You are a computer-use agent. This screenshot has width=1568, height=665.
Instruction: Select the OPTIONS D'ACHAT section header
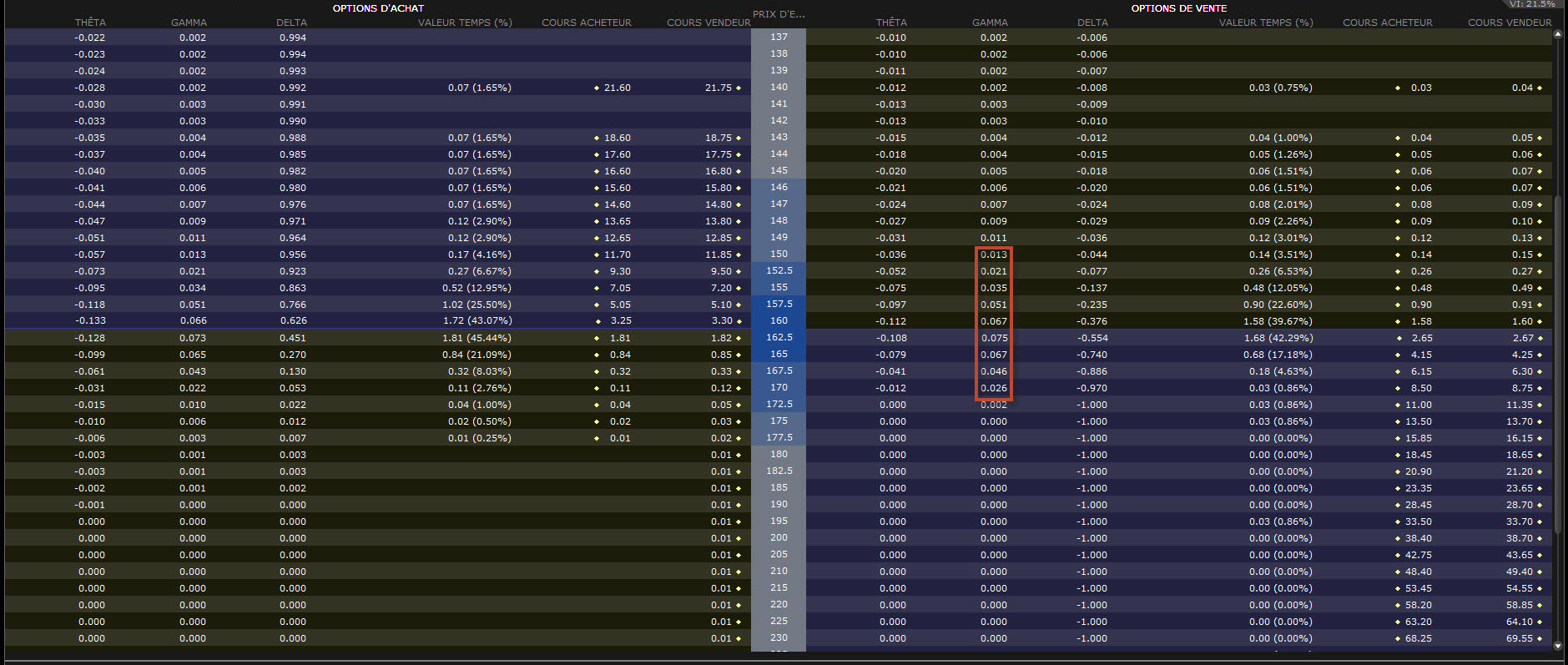click(378, 8)
